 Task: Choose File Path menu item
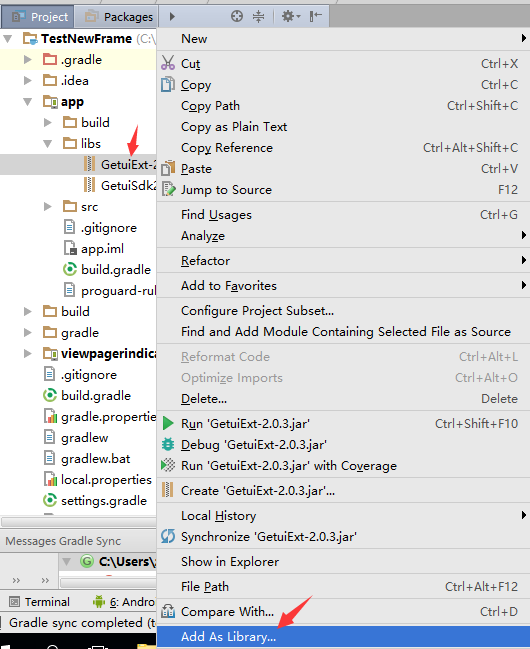(343, 587)
